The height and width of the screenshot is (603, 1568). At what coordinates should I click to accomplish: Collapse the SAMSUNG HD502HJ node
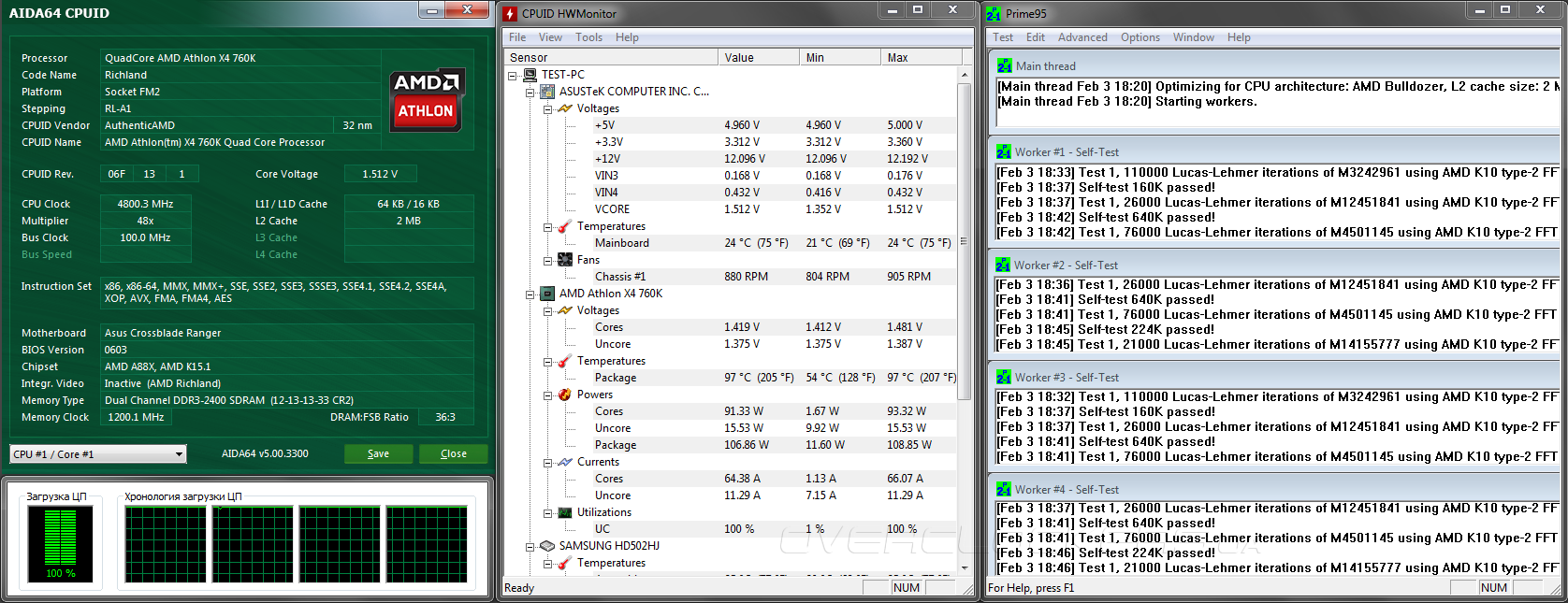click(530, 546)
